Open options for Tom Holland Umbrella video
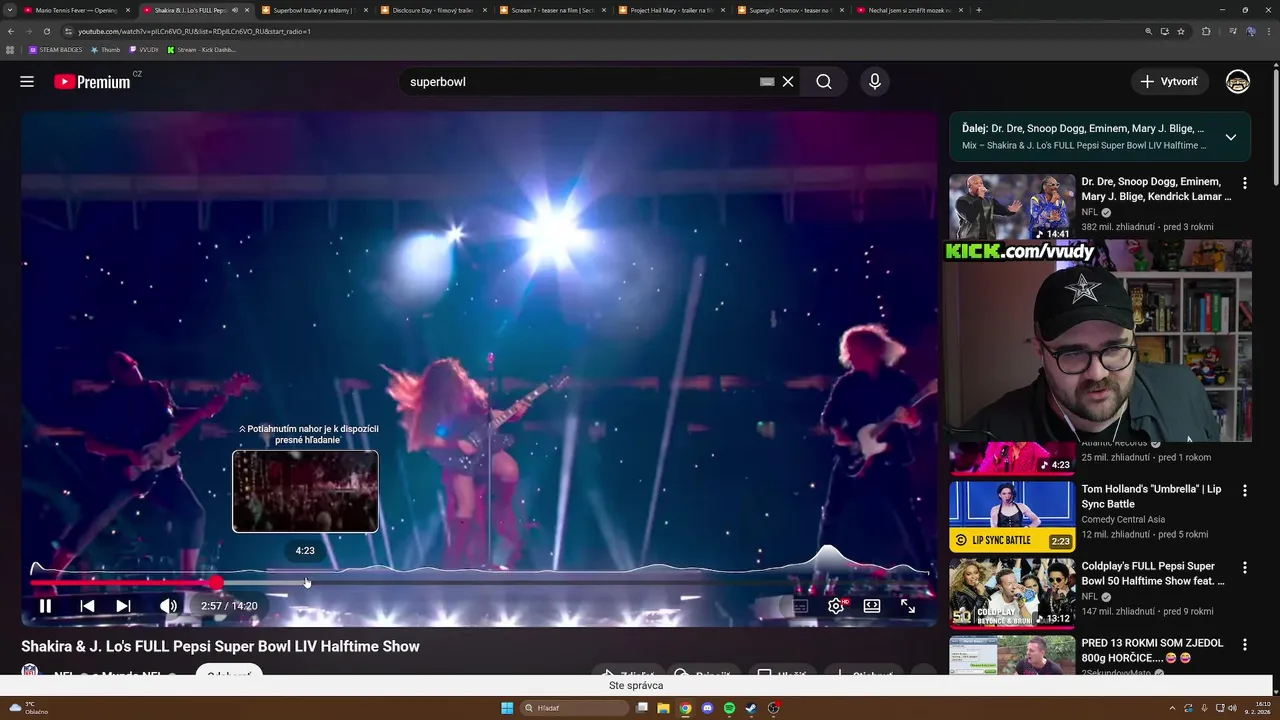This screenshot has width=1280, height=720. coord(1245,491)
